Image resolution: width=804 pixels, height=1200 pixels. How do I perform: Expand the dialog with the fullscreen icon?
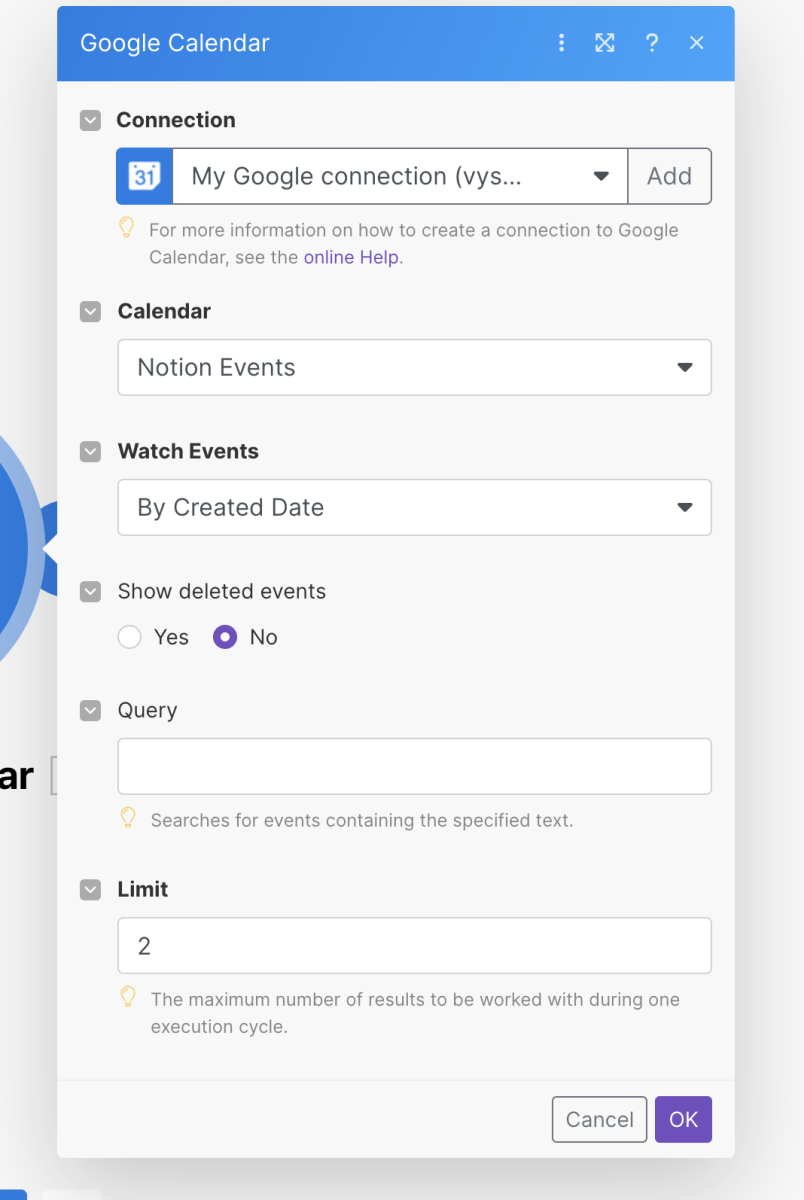[x=605, y=43]
